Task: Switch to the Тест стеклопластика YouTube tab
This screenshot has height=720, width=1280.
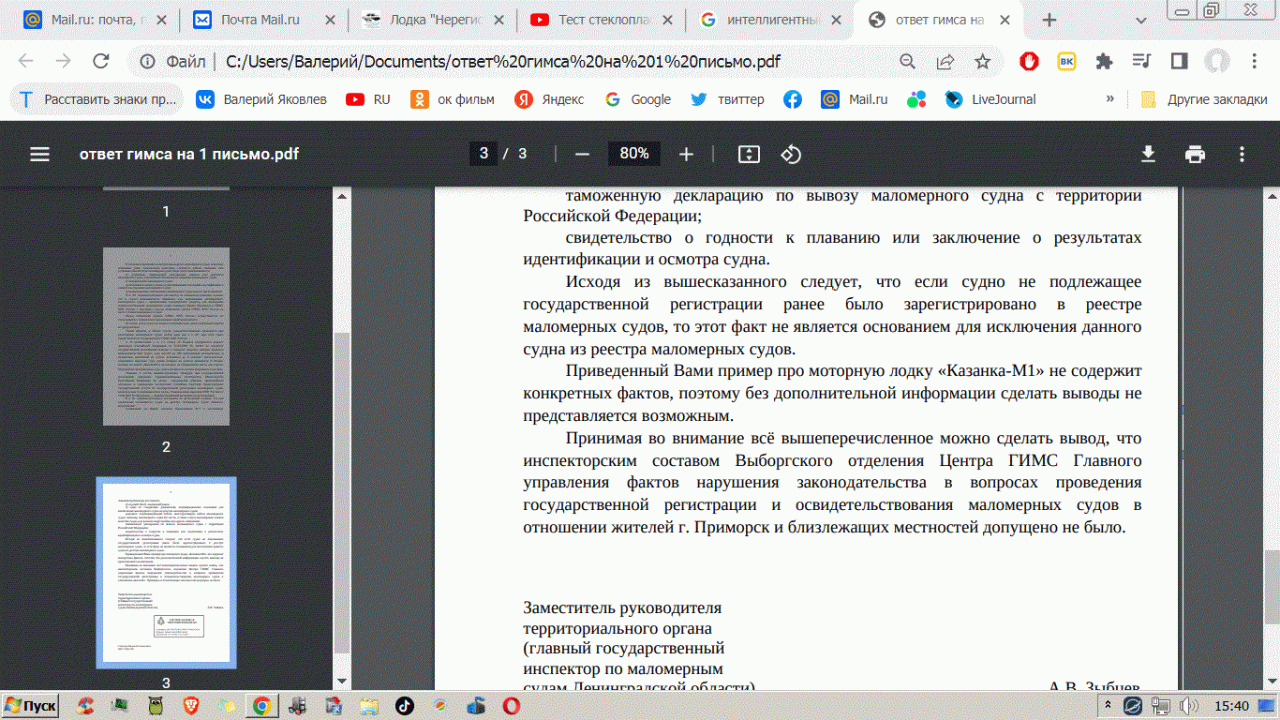Action: [x=601, y=20]
